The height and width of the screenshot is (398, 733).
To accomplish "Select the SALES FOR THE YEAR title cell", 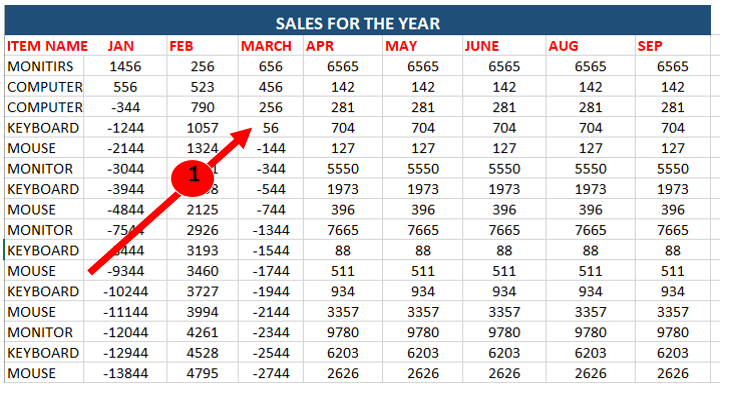I will (x=358, y=20).
